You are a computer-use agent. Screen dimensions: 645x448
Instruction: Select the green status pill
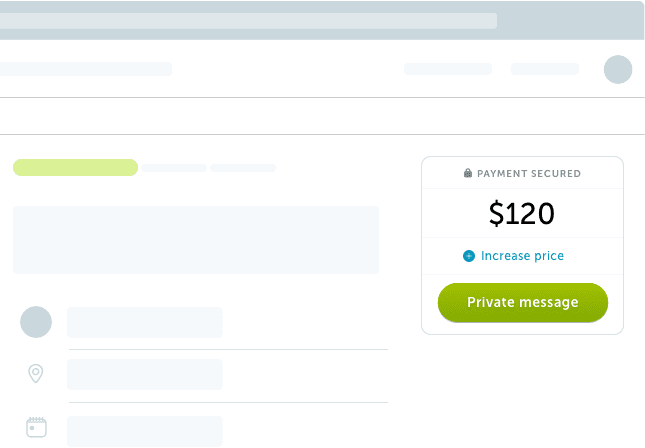(75, 167)
